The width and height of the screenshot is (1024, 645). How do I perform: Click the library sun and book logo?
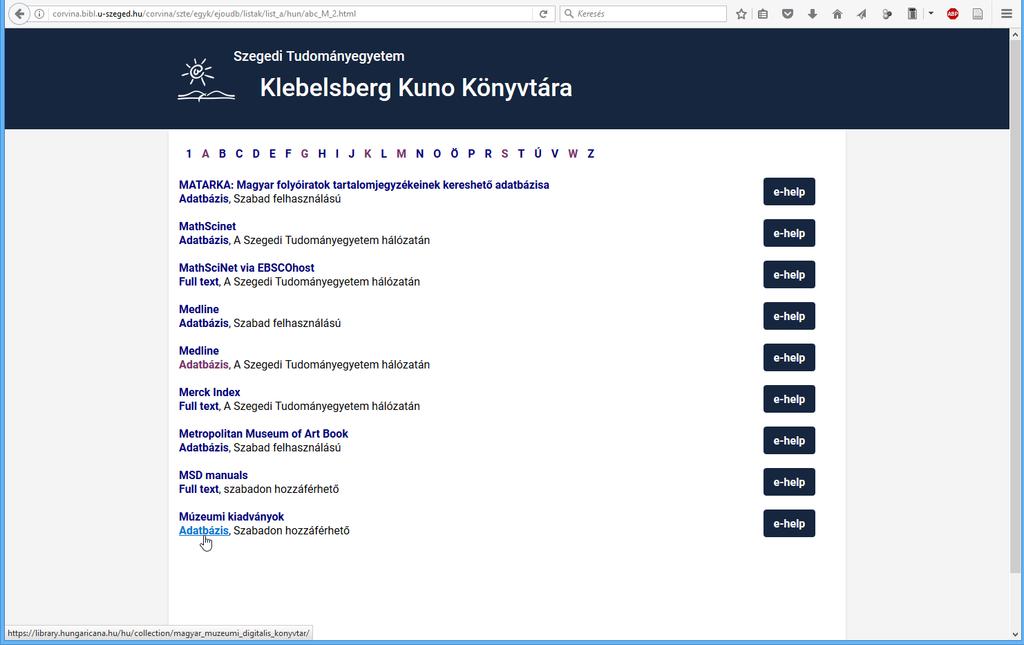tap(206, 80)
